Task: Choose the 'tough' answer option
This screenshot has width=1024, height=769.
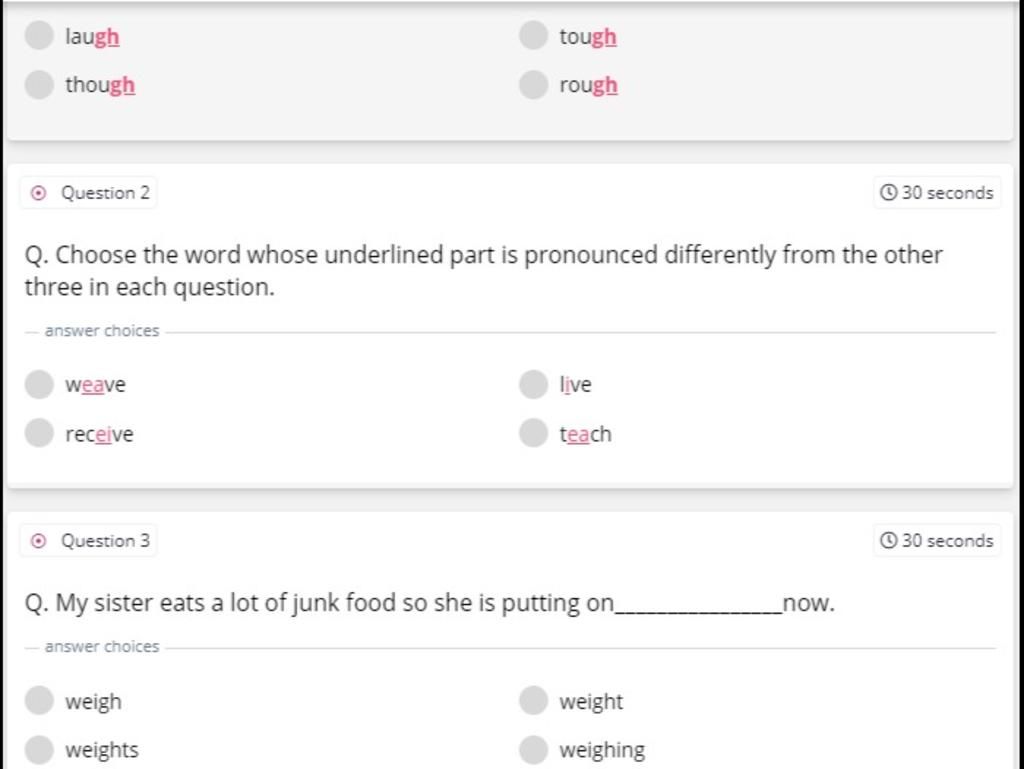Action: pyautogui.click(x=533, y=36)
